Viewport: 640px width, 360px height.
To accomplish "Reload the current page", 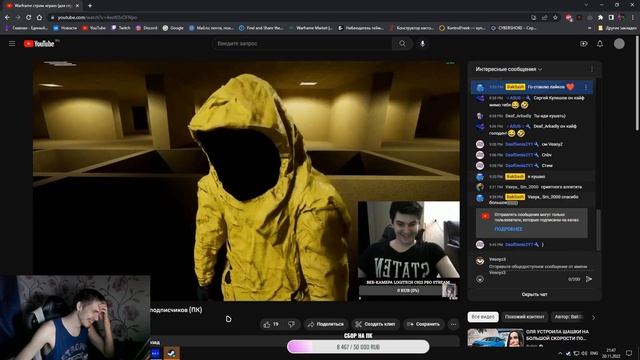I will (x=29, y=18).
